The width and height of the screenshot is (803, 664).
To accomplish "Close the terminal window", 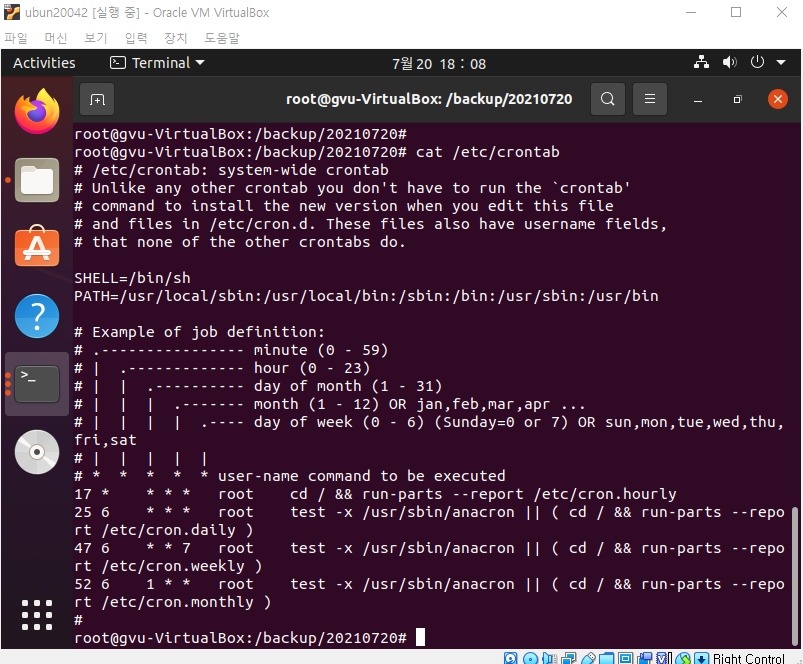I will [777, 99].
